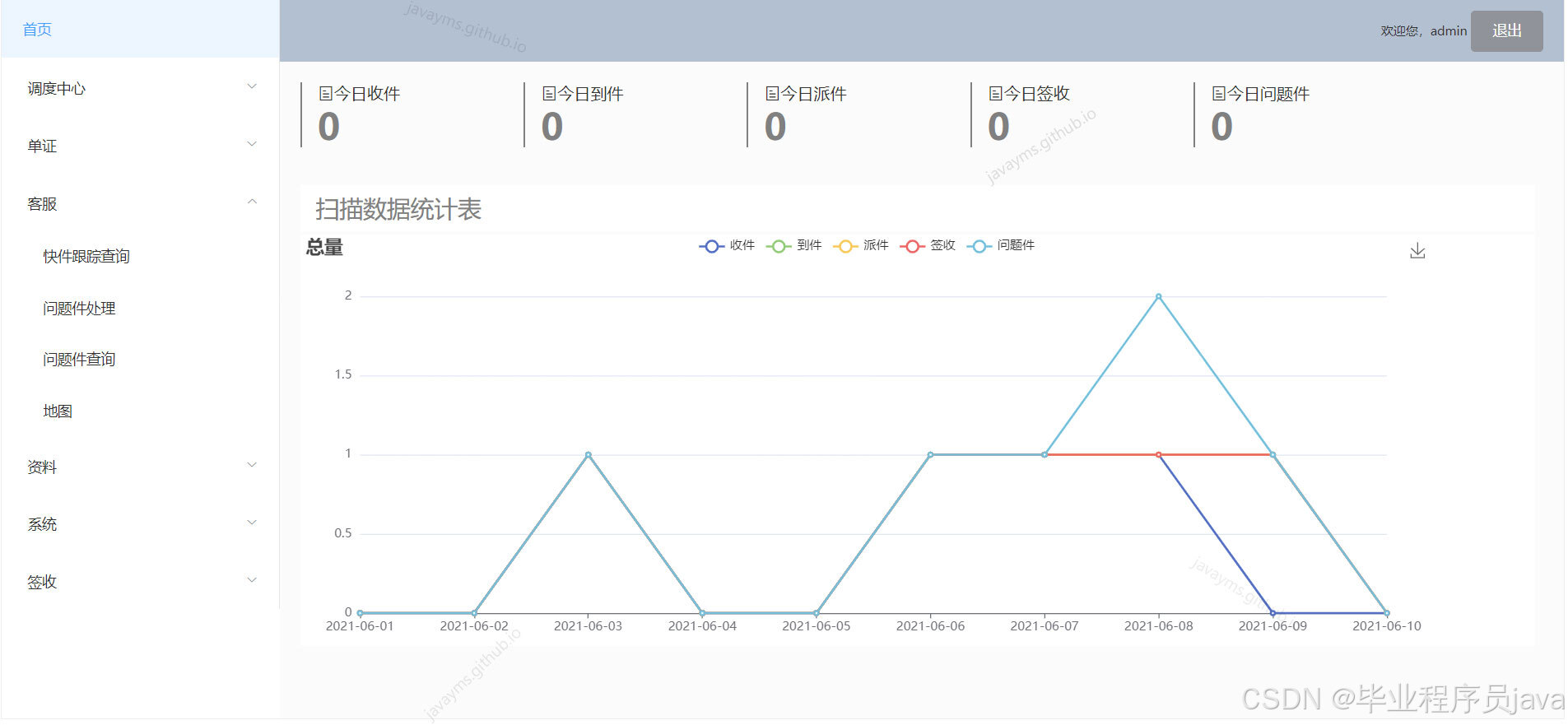Select the 单证 menu label
1568x725 pixels.
pyautogui.click(x=42, y=146)
